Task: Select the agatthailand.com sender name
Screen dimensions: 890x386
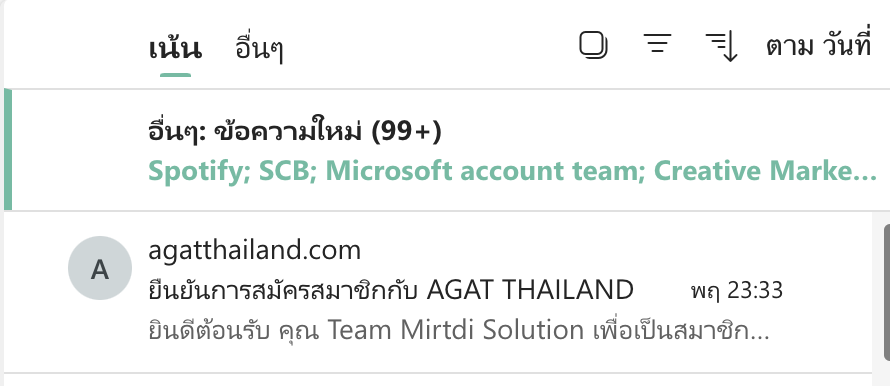Action: (x=254, y=250)
